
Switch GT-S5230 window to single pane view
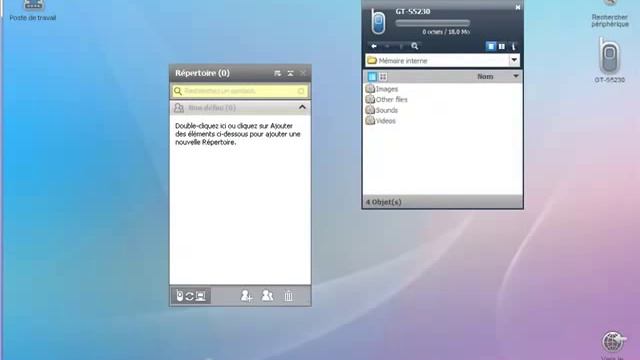point(491,47)
